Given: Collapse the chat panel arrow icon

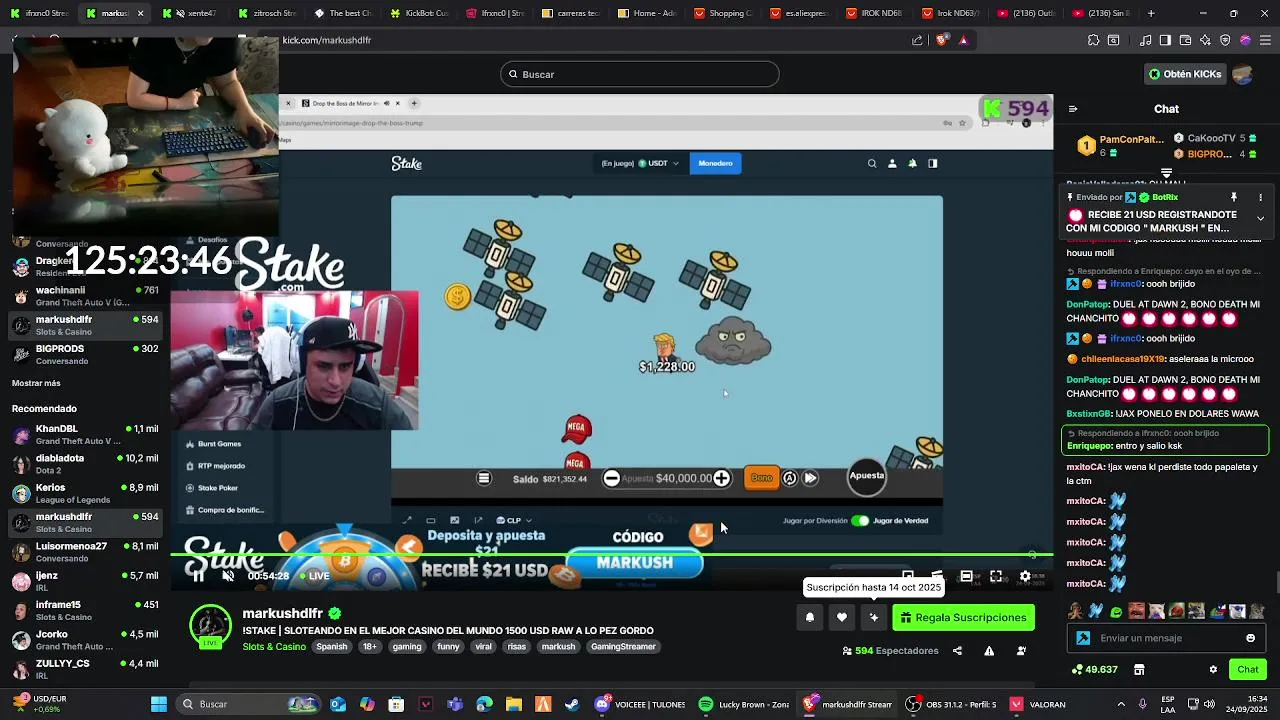Looking at the screenshot, I should click(1073, 109).
